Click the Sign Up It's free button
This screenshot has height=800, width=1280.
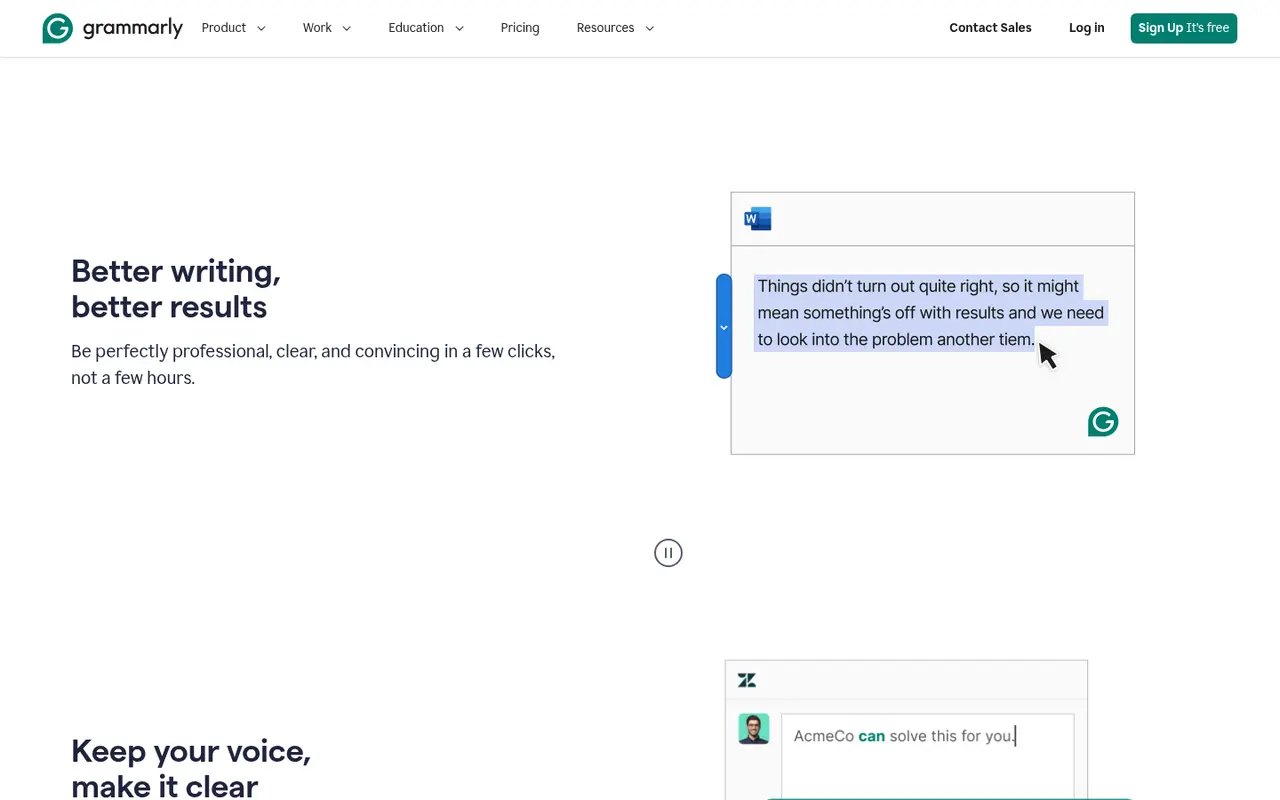pyautogui.click(x=1184, y=28)
